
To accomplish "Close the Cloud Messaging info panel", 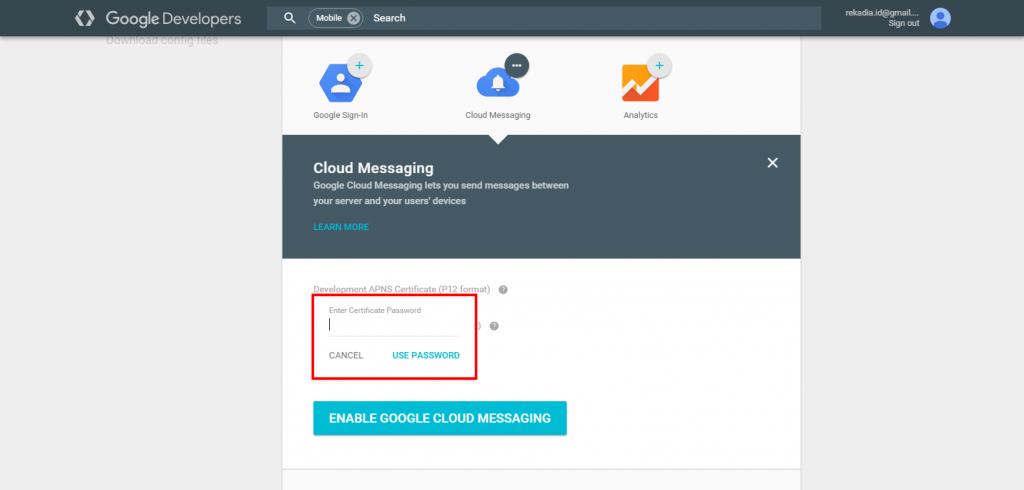I will click(773, 163).
